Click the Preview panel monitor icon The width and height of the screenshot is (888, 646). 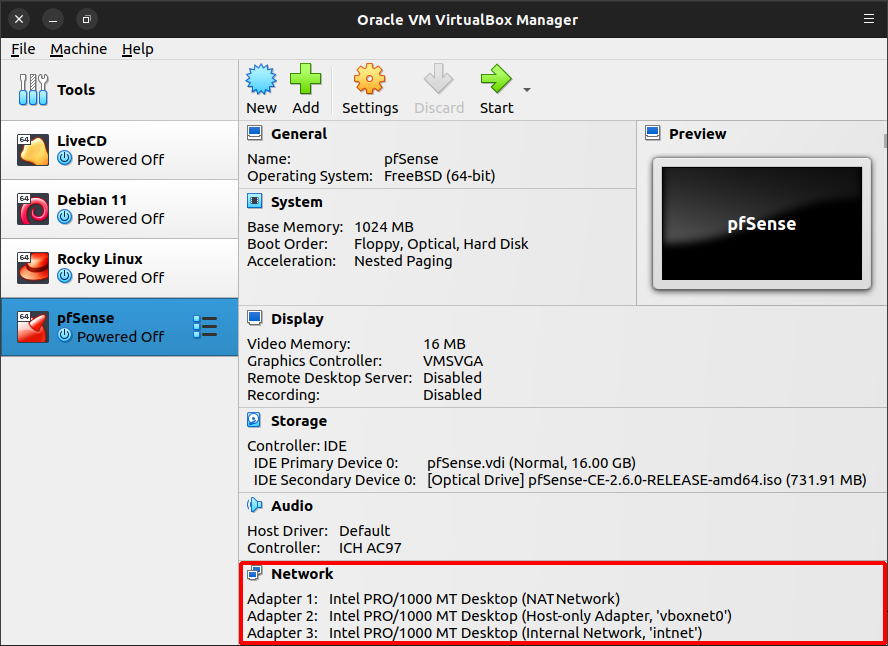653,134
